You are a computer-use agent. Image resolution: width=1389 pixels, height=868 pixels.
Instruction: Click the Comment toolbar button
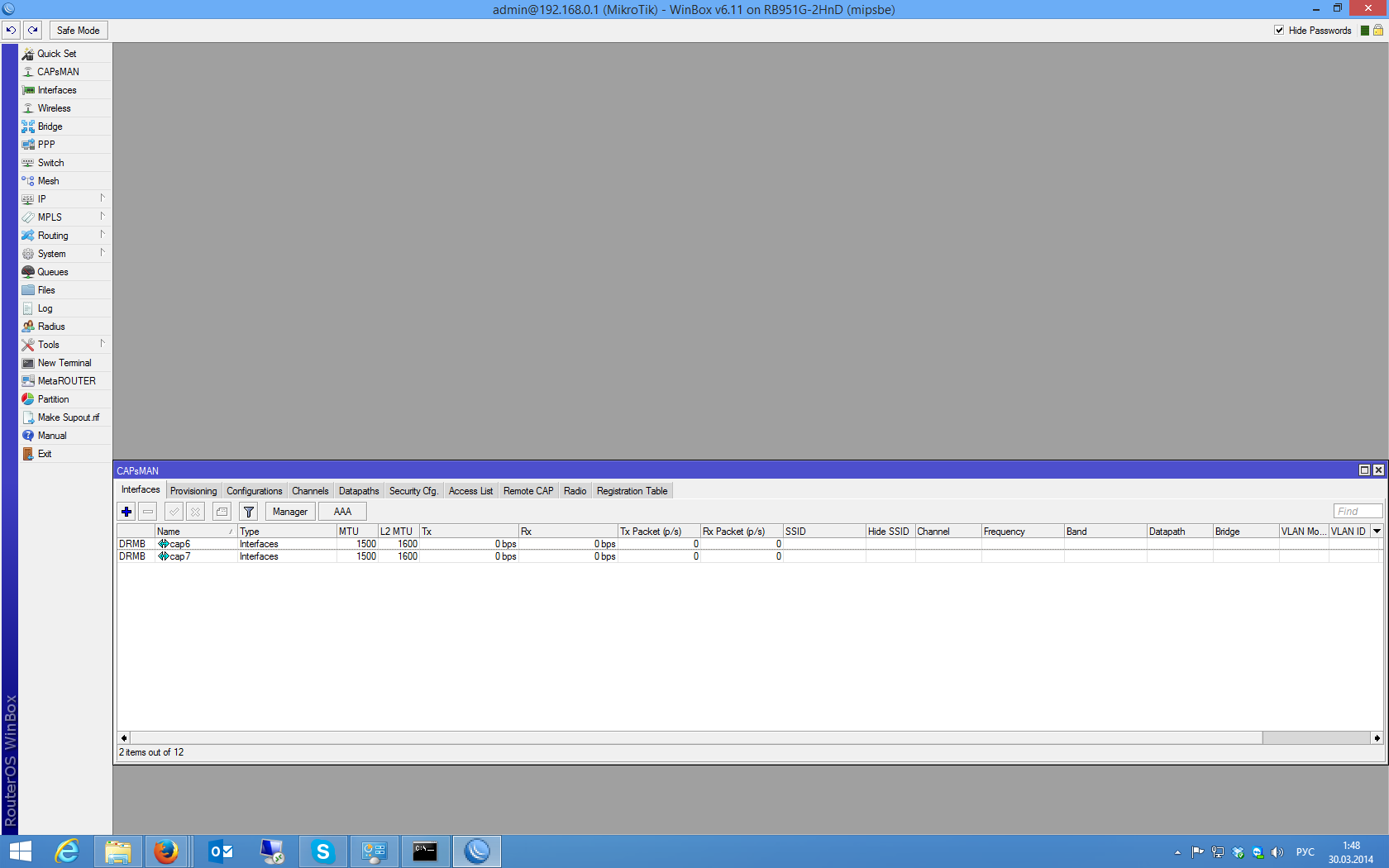[x=222, y=512]
